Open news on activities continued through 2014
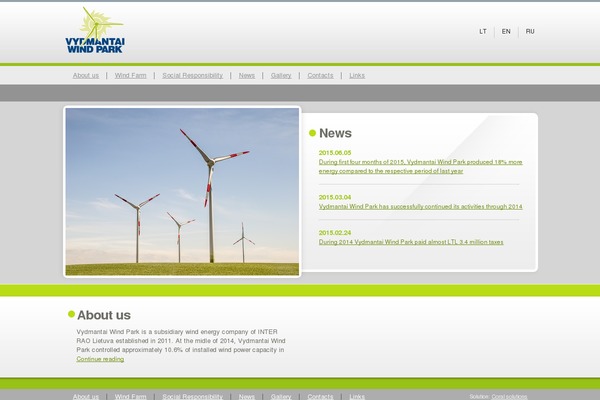The image size is (600, 400). (x=420, y=206)
